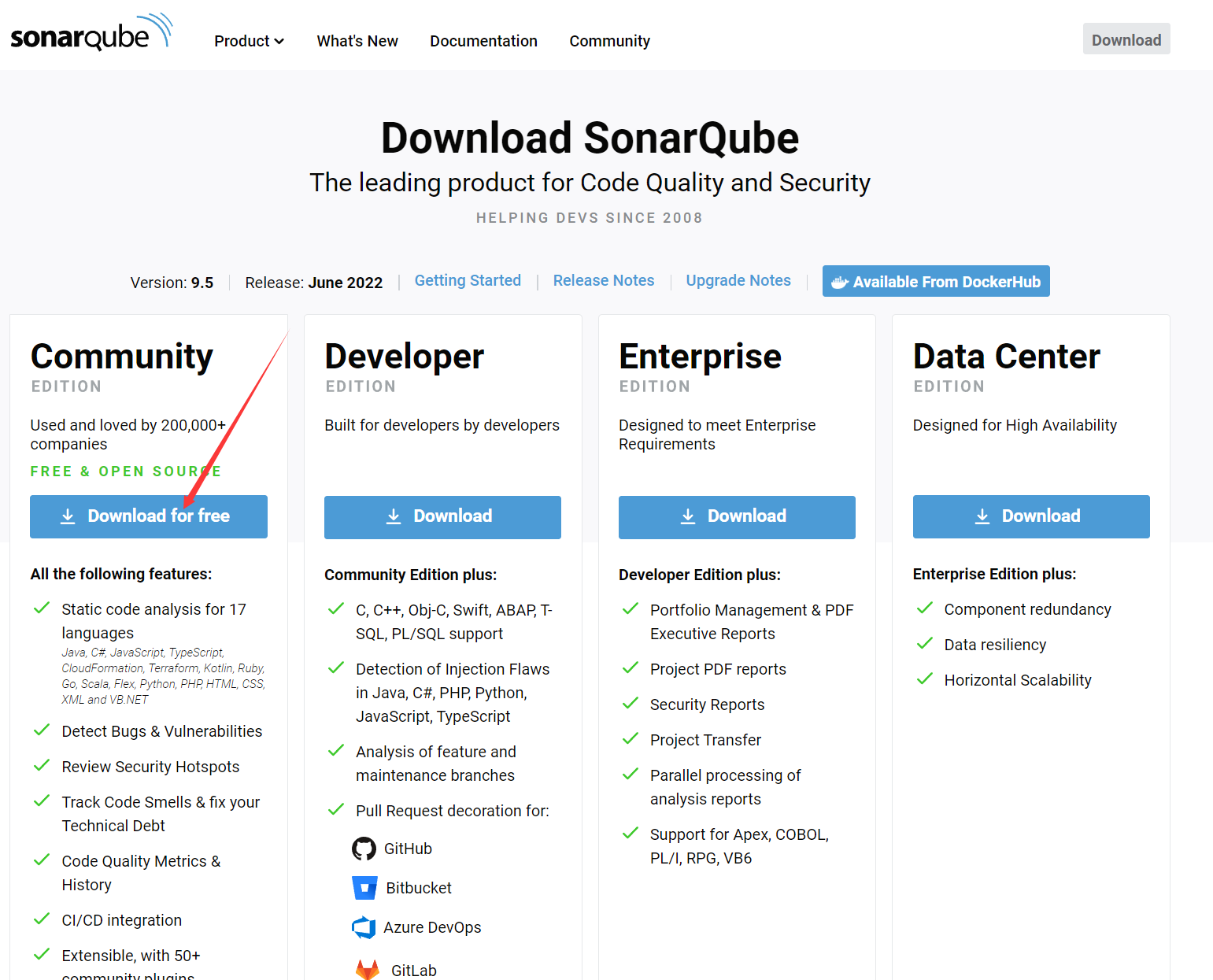Click checkmark beside Horizontal Scalability
The width and height of the screenshot is (1213, 980).
pyautogui.click(x=925, y=679)
